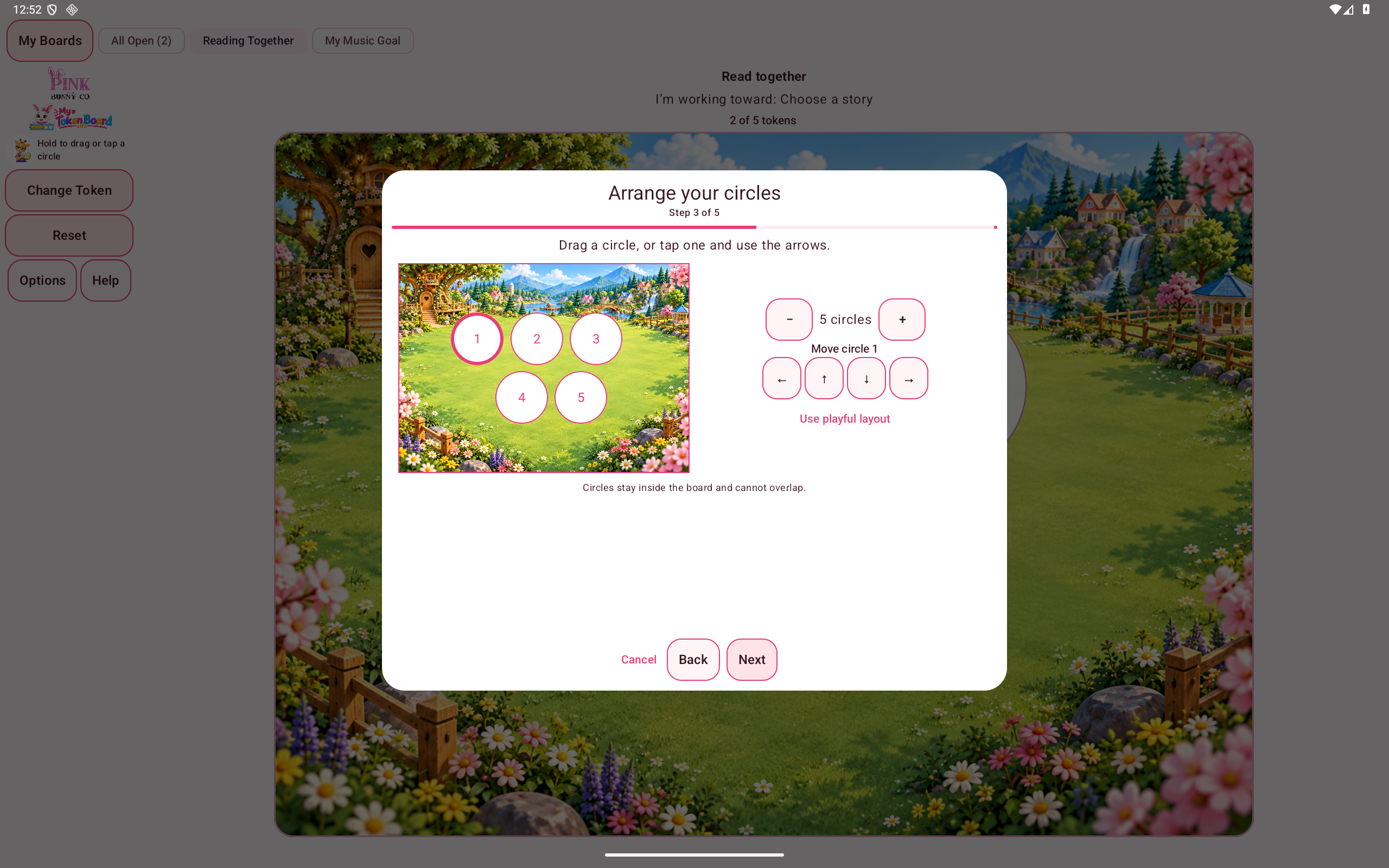
Task: Click the step progress bar
Action: pos(694,227)
